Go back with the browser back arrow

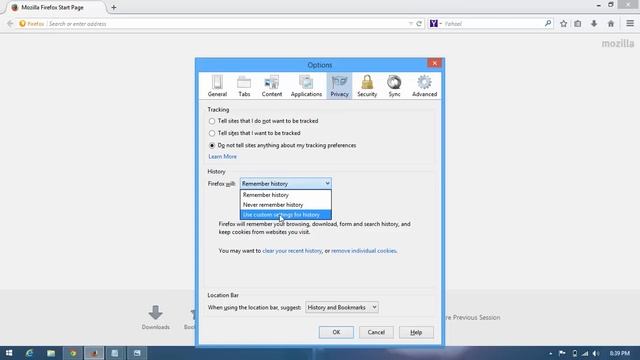tap(10, 24)
